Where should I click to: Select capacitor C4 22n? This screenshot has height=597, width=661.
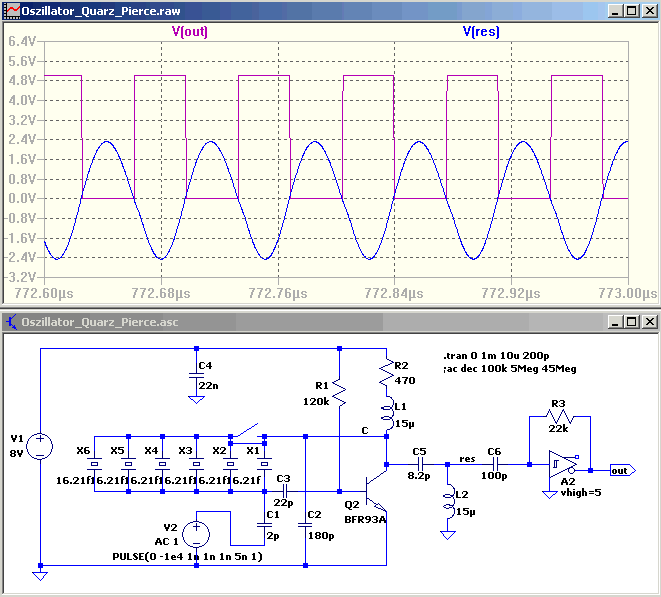(196, 375)
